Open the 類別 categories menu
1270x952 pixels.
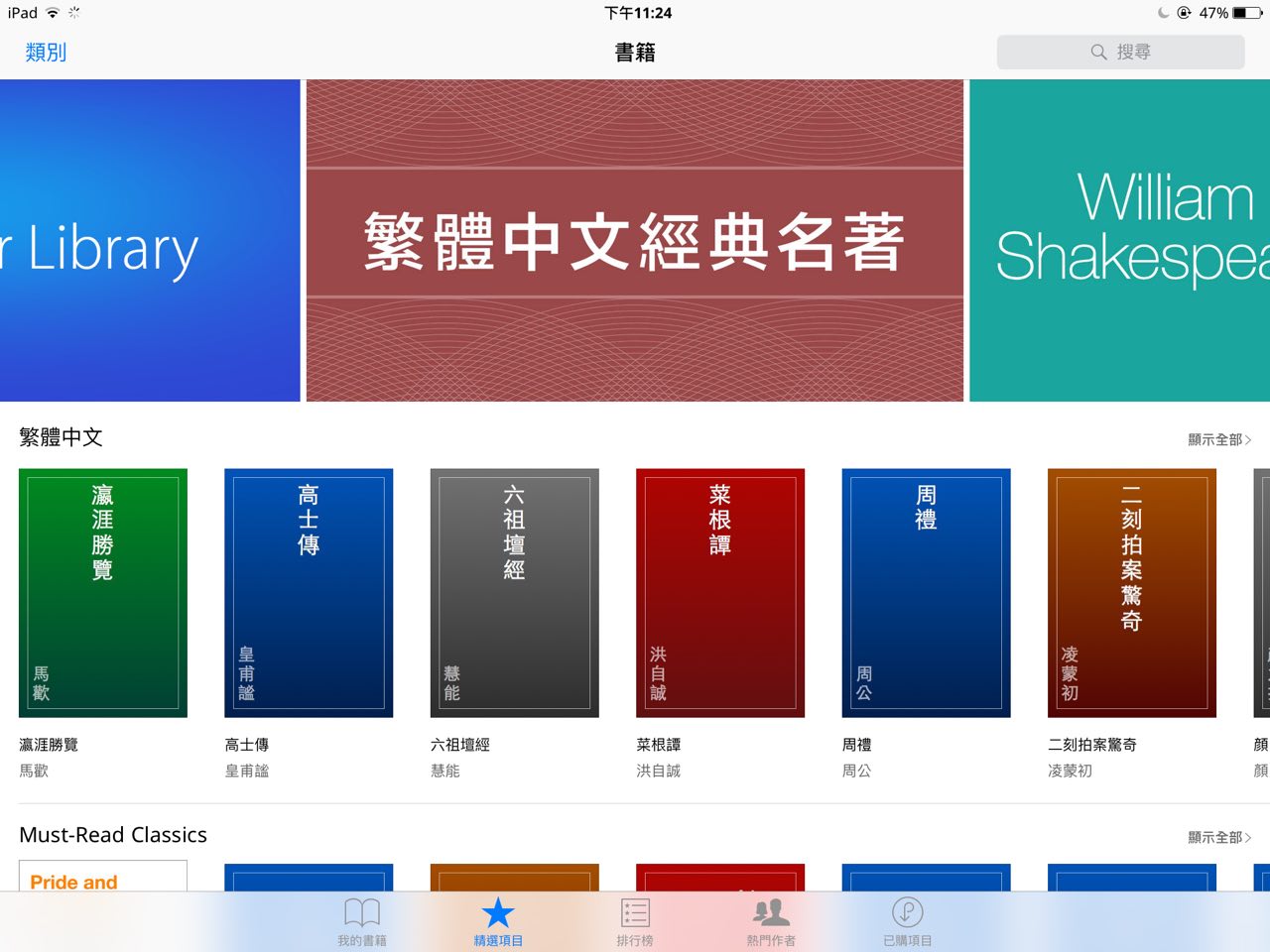click(46, 53)
